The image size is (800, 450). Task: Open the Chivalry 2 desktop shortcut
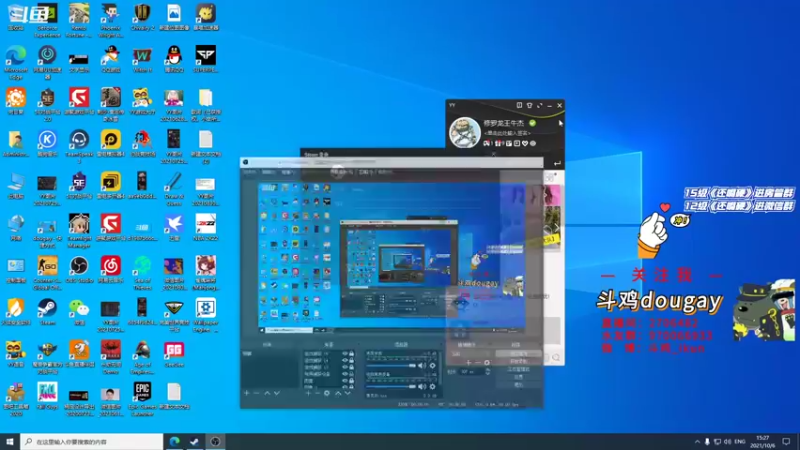point(142,17)
